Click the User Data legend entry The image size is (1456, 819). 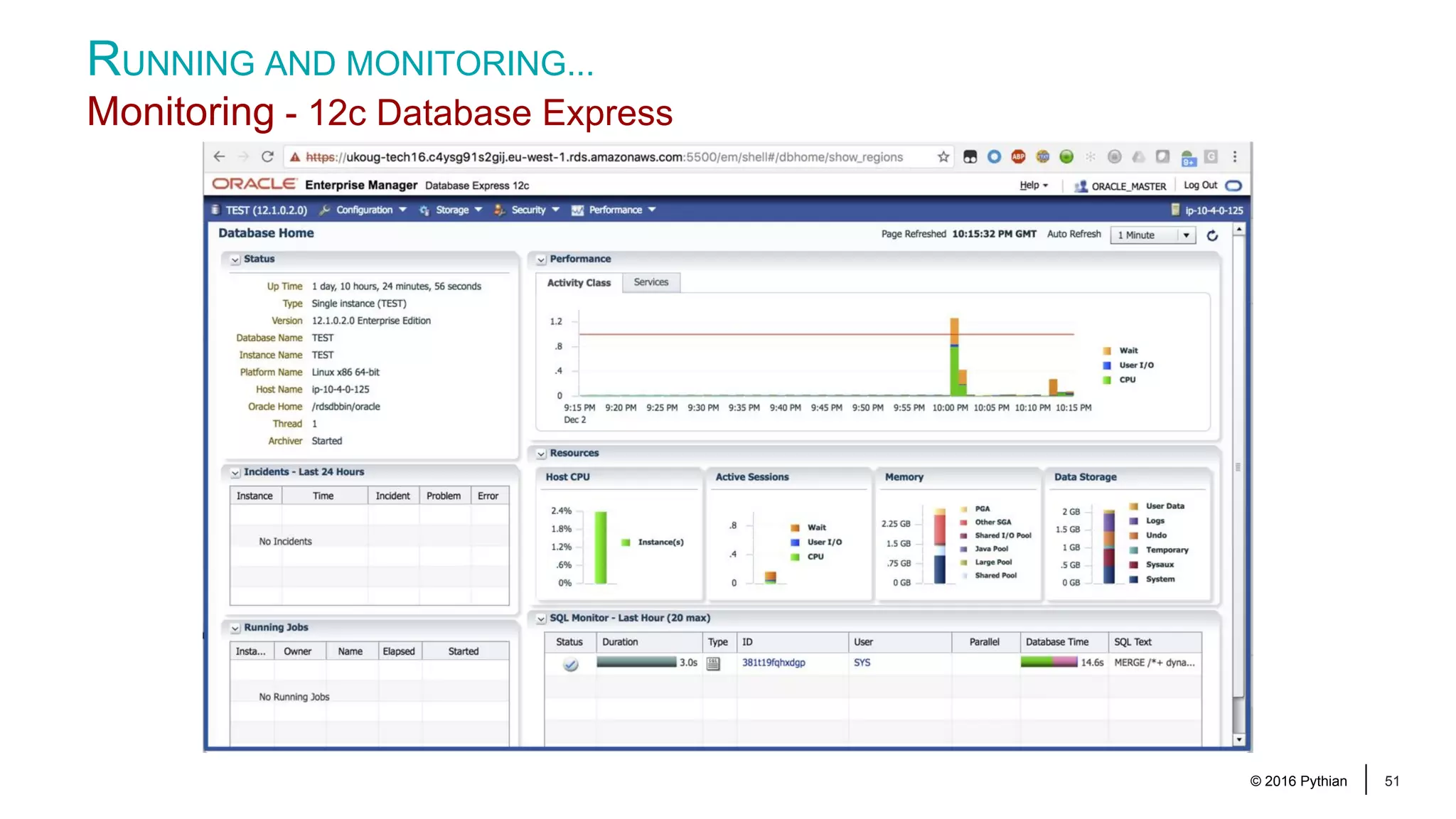click(1157, 506)
